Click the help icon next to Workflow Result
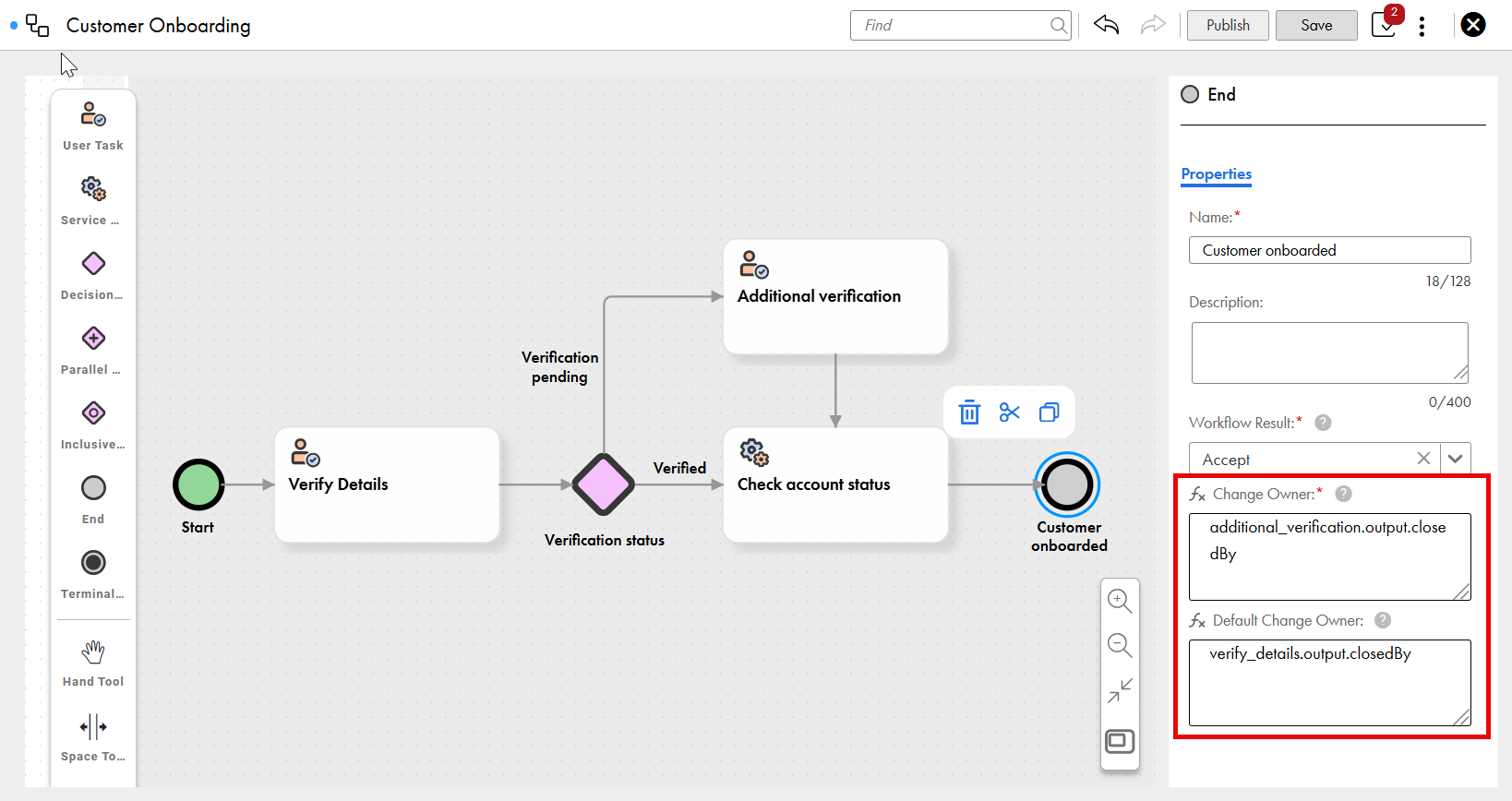This screenshot has width=1512, height=801. point(1323,423)
